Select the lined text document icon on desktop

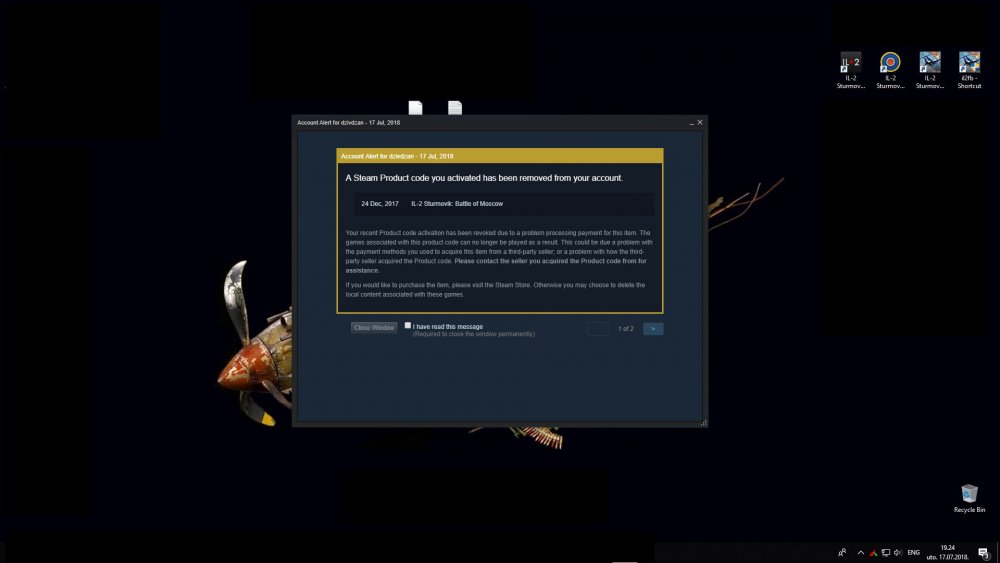pos(455,108)
